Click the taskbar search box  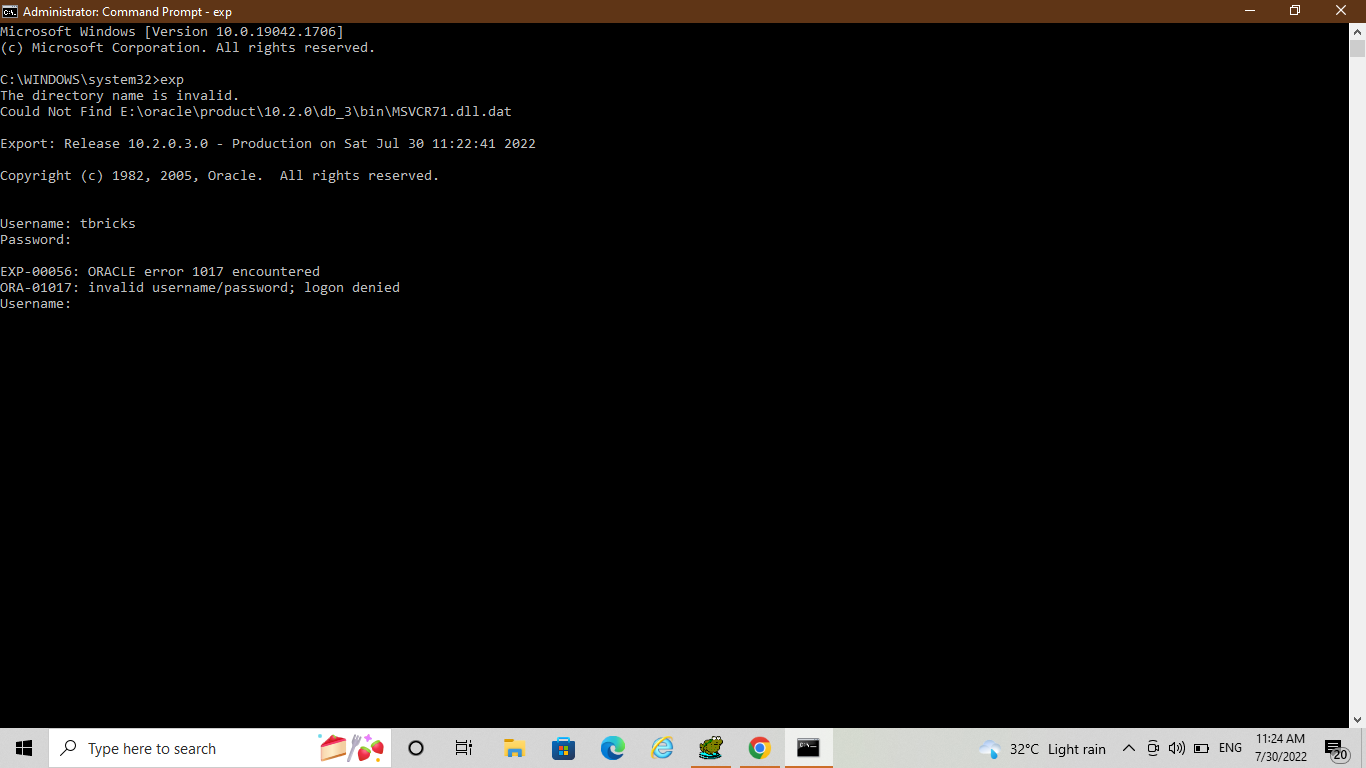pyautogui.click(x=220, y=748)
